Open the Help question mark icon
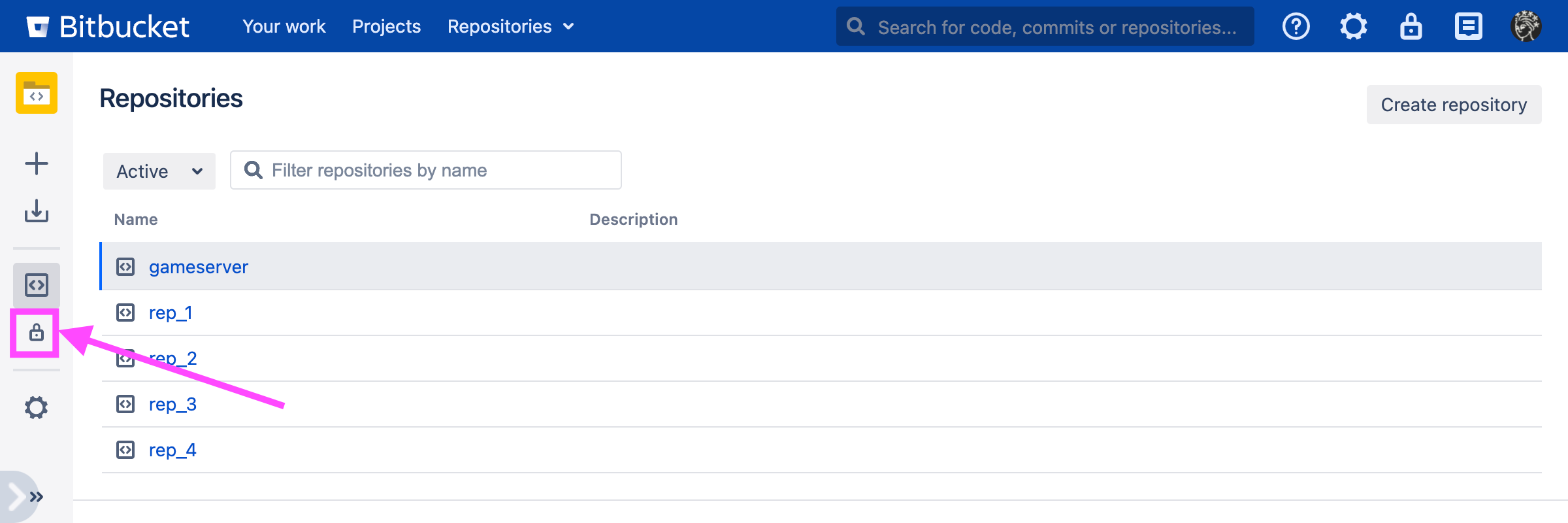Screen dimensions: 1568x523 pyautogui.click(x=1296, y=27)
